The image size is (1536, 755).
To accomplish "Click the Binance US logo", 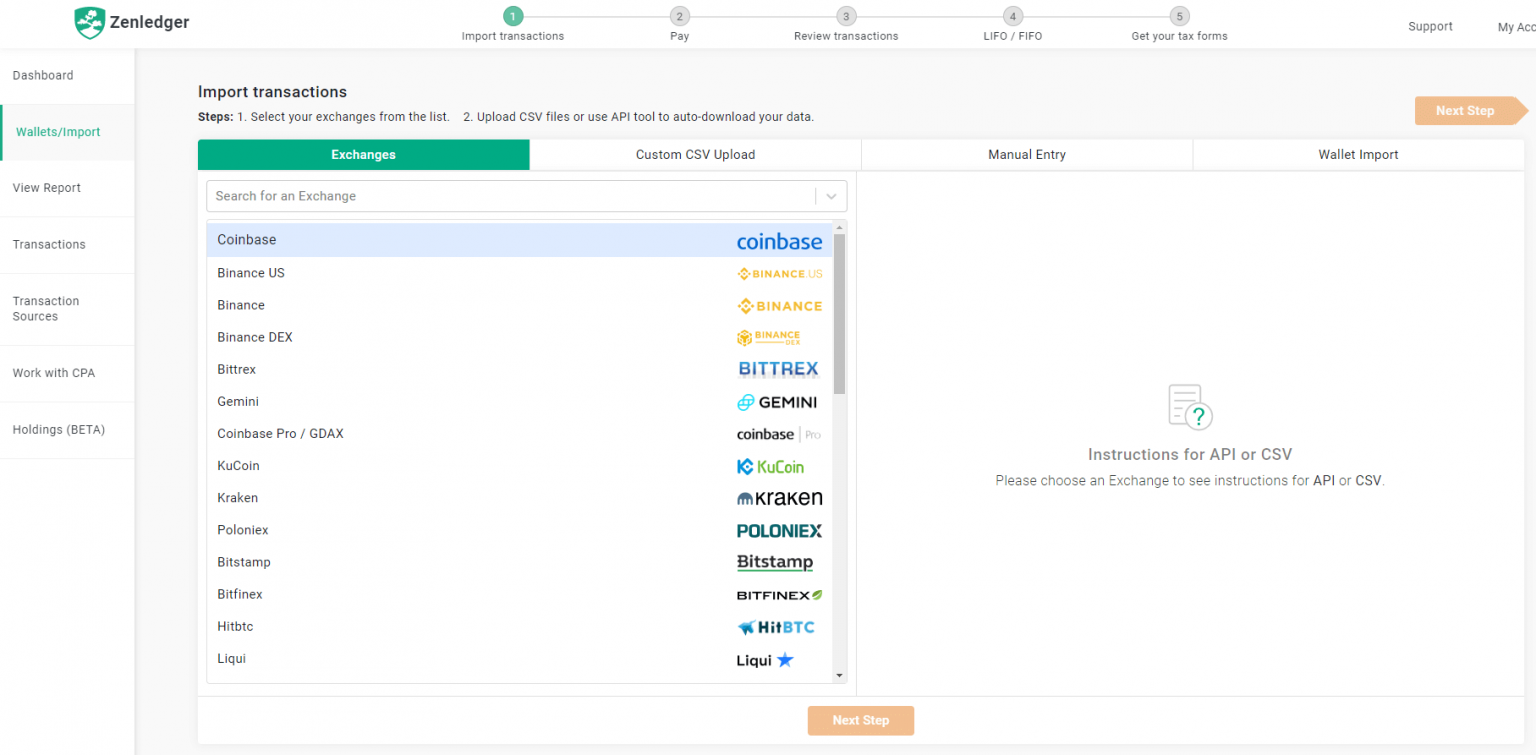I will (x=780, y=273).
